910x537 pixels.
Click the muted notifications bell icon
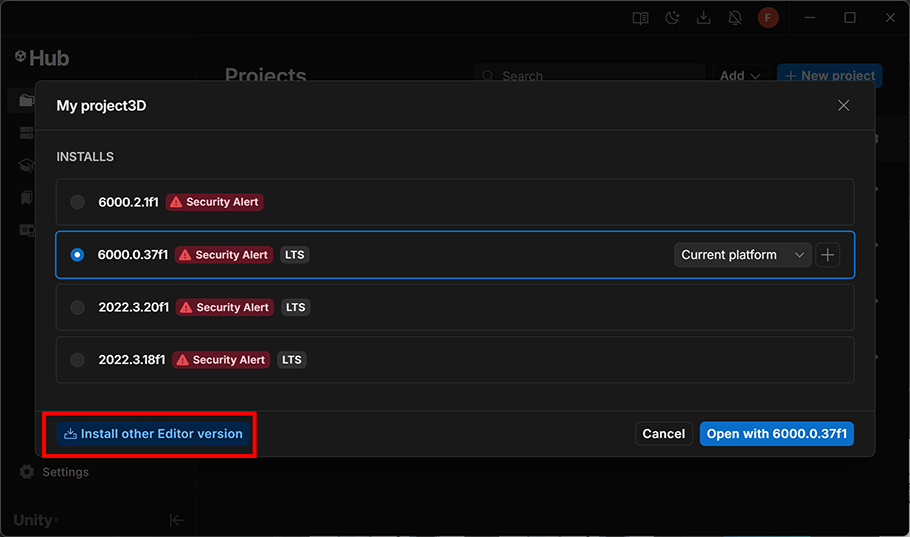coord(735,18)
